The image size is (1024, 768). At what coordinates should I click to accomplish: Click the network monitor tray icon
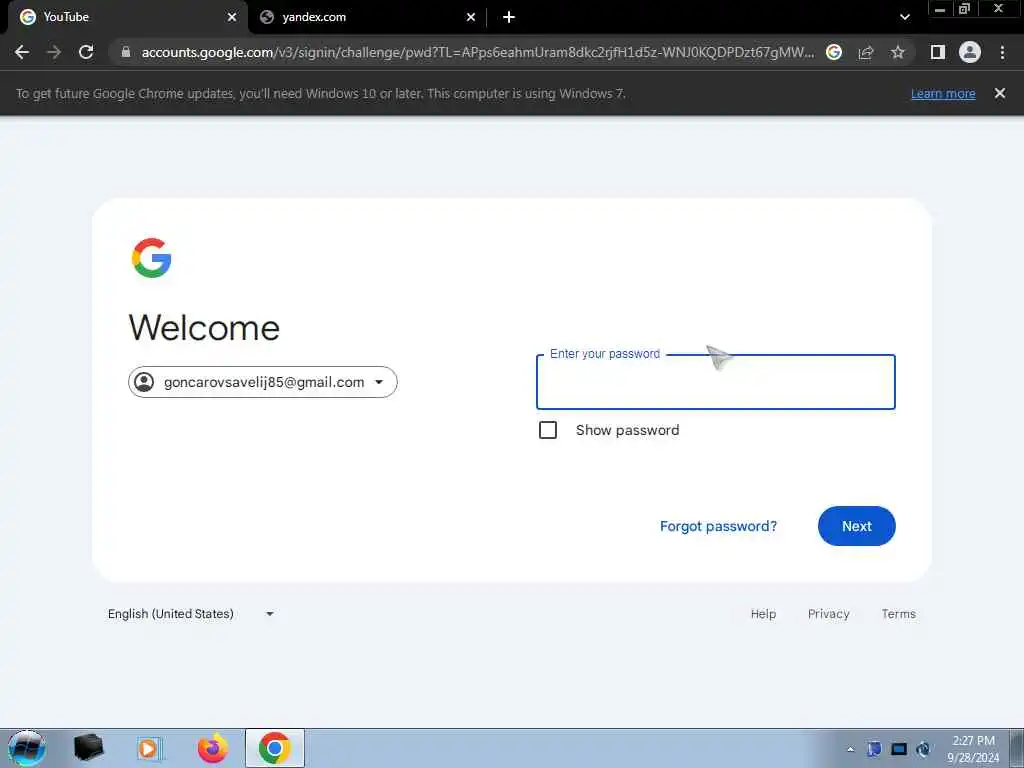tap(899, 749)
